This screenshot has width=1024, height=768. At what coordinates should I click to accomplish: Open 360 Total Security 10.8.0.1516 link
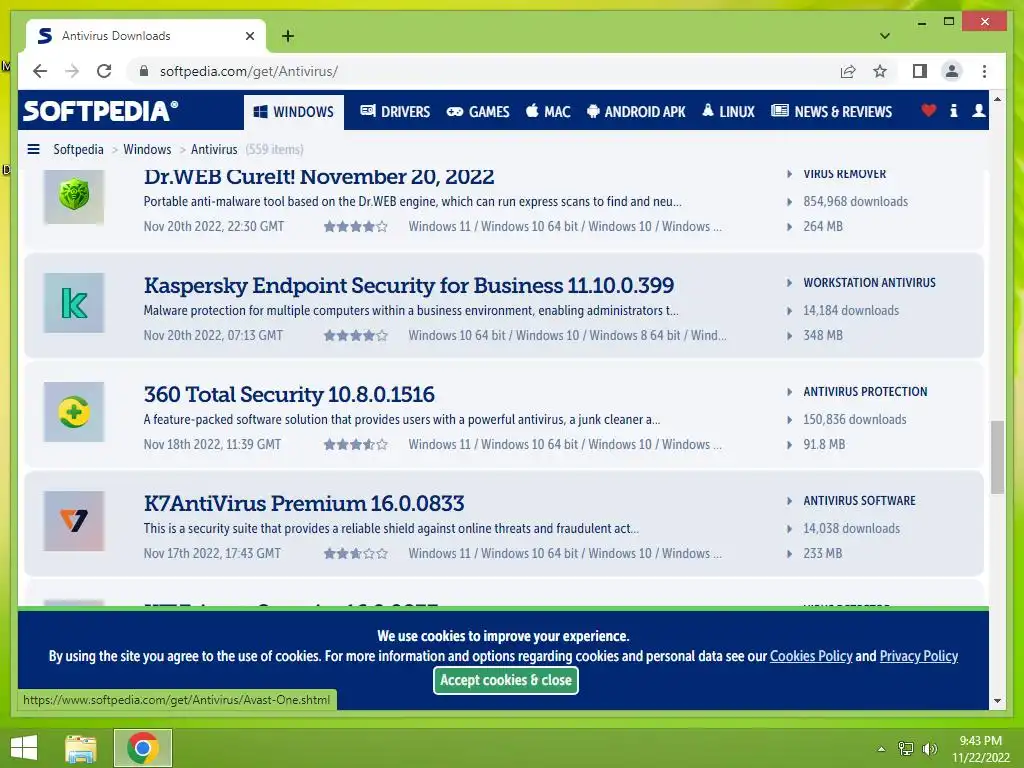[289, 394]
